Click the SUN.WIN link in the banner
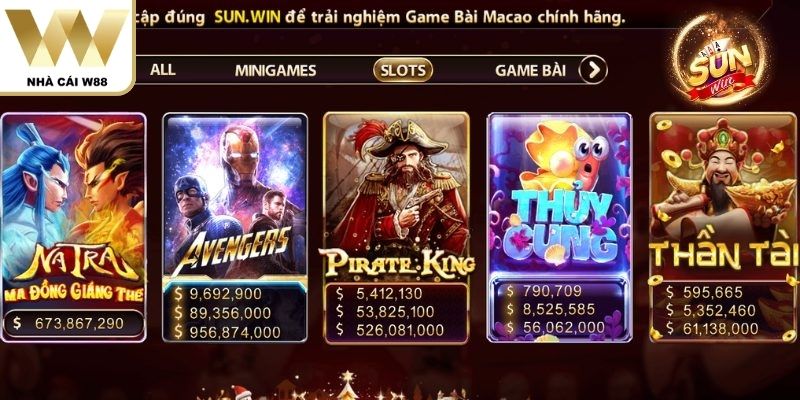800x400 pixels. tap(247, 18)
